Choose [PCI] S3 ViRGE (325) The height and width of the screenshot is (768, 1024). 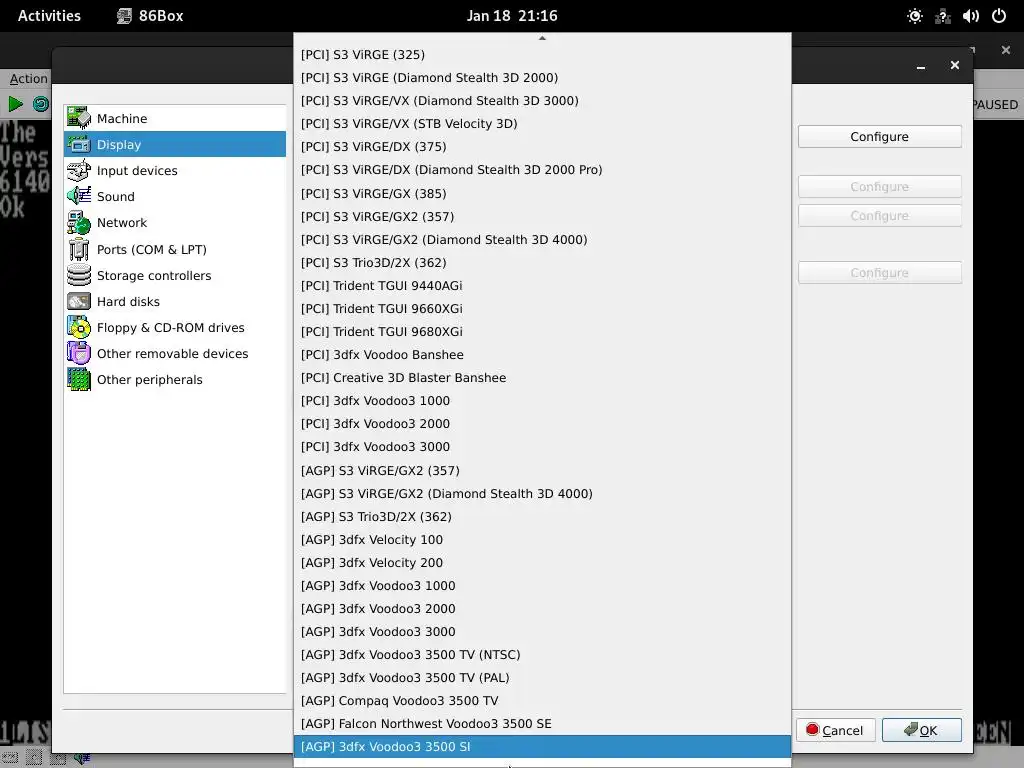542,55
